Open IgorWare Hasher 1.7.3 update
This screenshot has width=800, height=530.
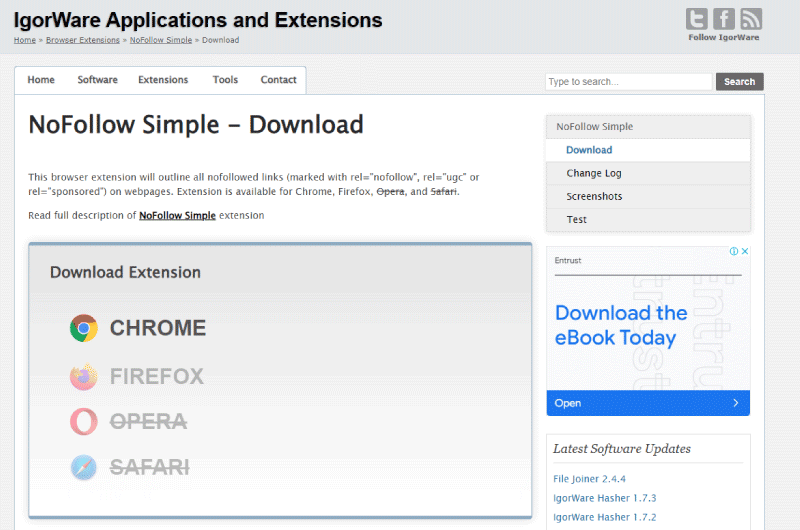click(605, 498)
